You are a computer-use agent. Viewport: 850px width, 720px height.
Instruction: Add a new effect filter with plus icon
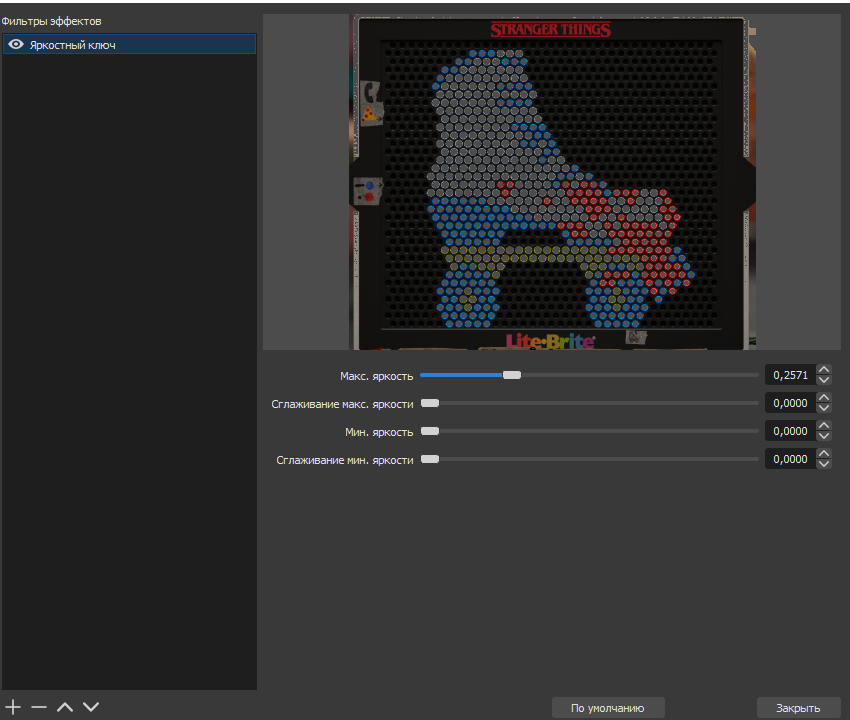(13, 707)
